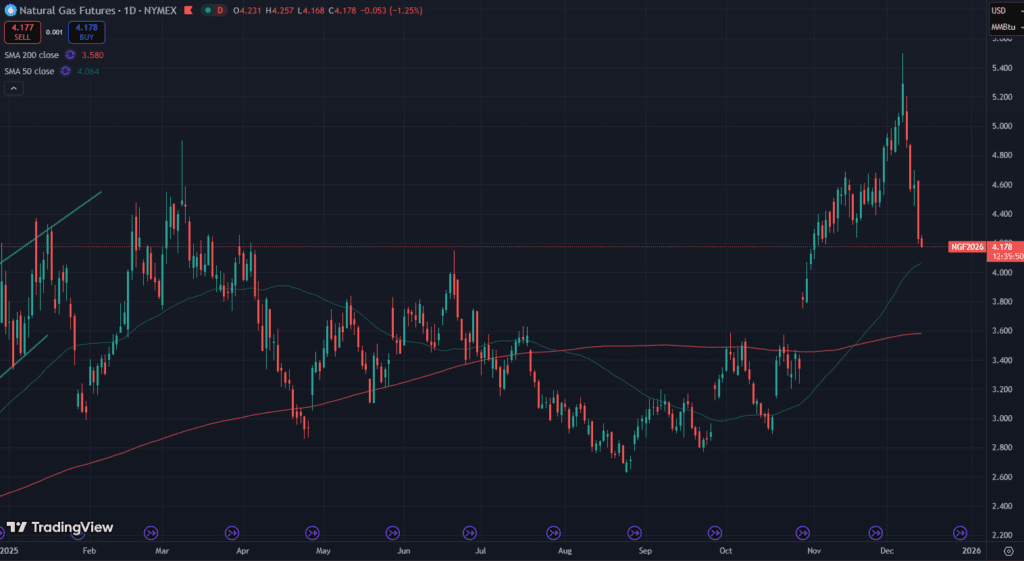Click the contract rollover marker near December
The image size is (1024, 561).
pyautogui.click(x=876, y=533)
